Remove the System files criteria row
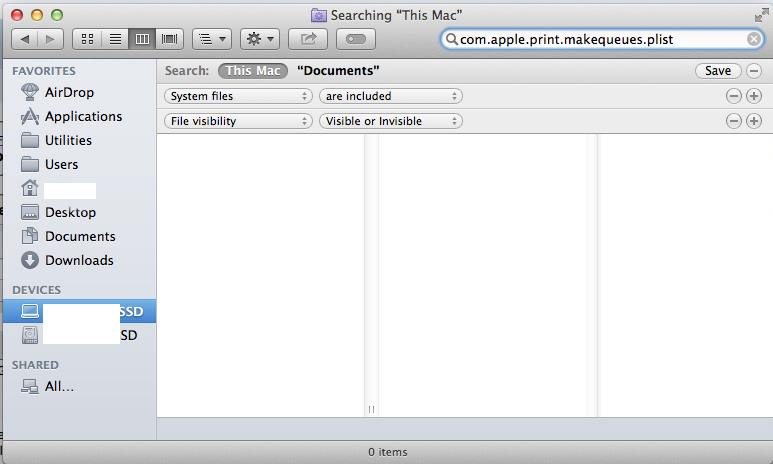Screen dimensions: 773x464 point(734,96)
